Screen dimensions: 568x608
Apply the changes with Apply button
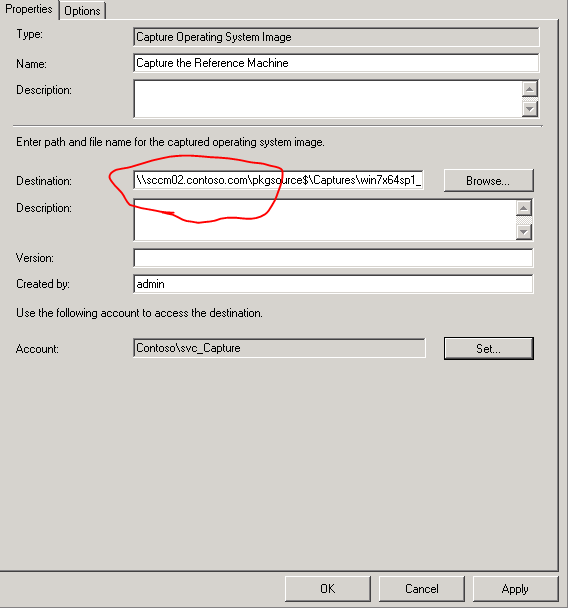point(515,589)
